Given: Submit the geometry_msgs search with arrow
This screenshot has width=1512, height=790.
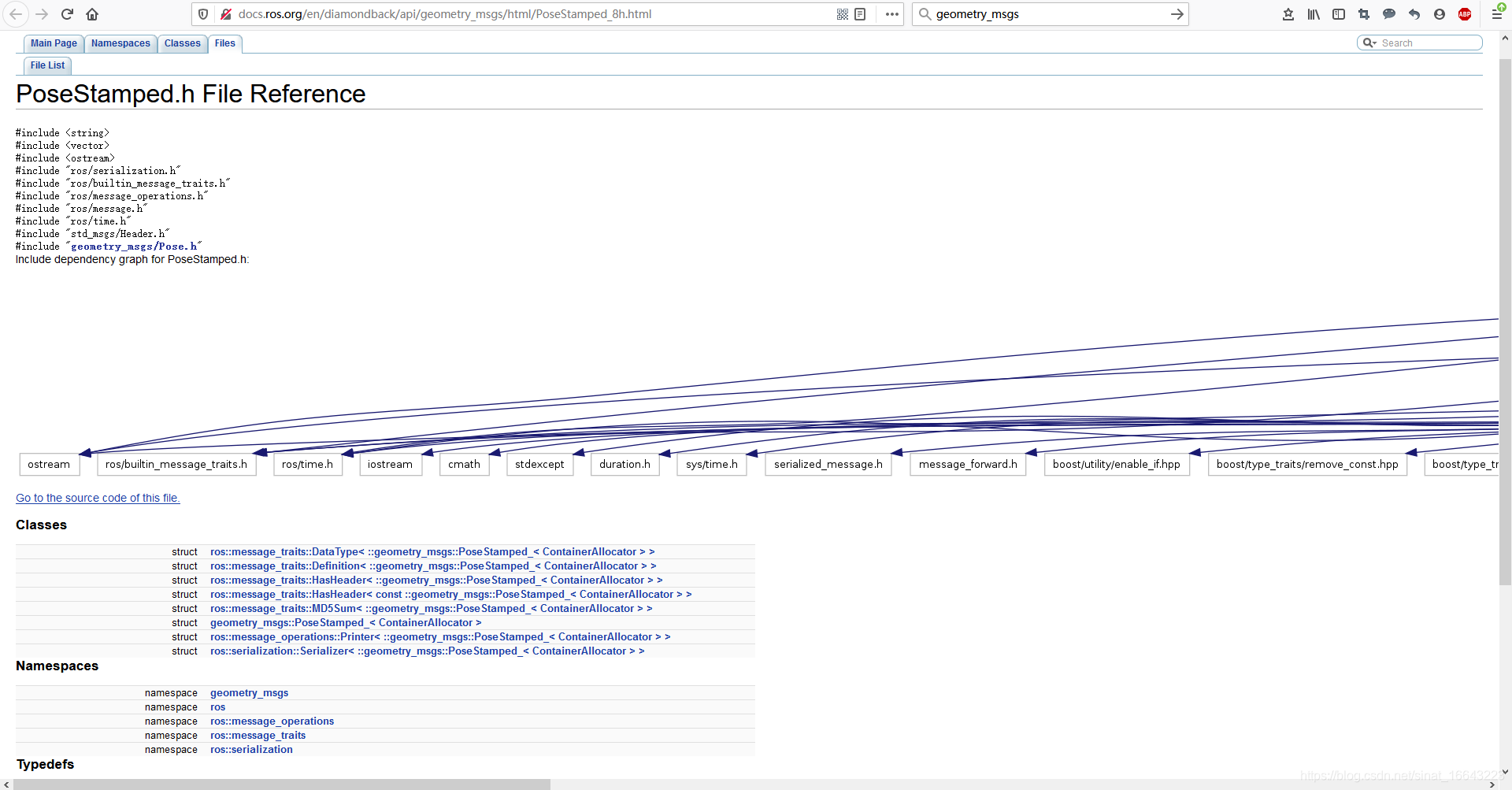Looking at the screenshot, I should pos(1177,14).
